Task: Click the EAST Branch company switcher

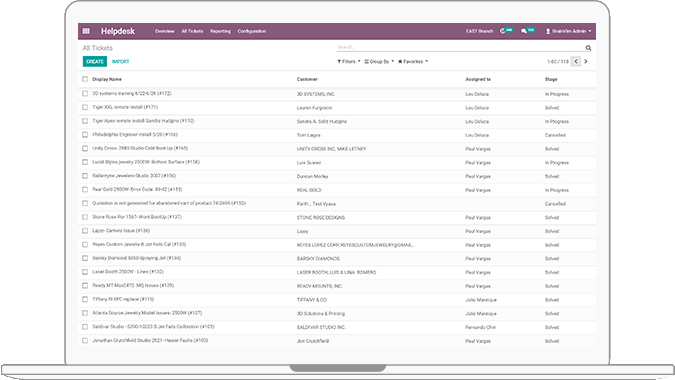Action: tap(479, 31)
